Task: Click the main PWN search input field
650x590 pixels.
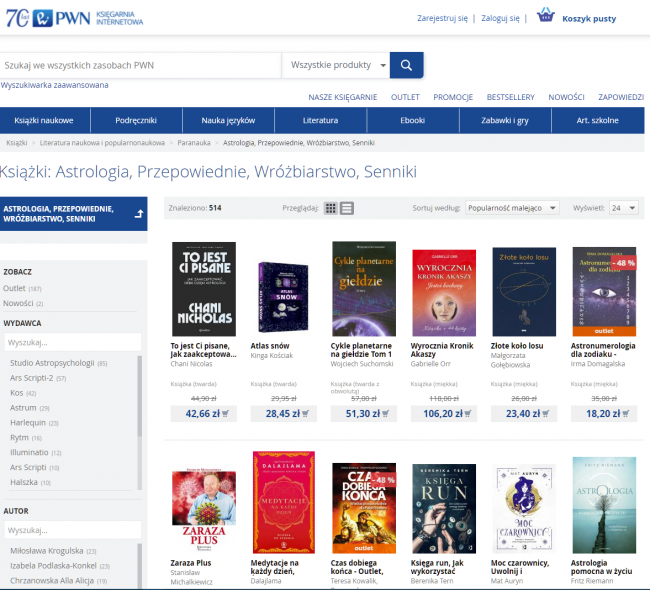Action: 140,66
